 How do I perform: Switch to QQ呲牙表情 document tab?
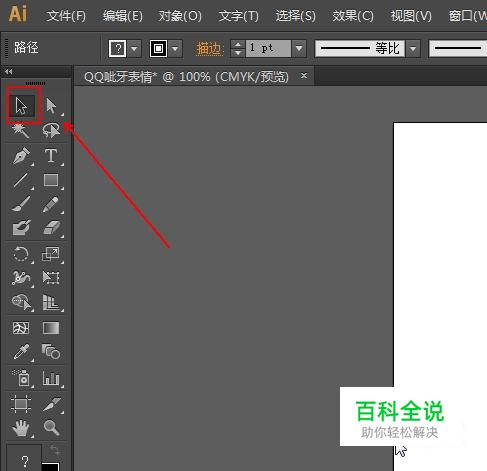(x=186, y=77)
